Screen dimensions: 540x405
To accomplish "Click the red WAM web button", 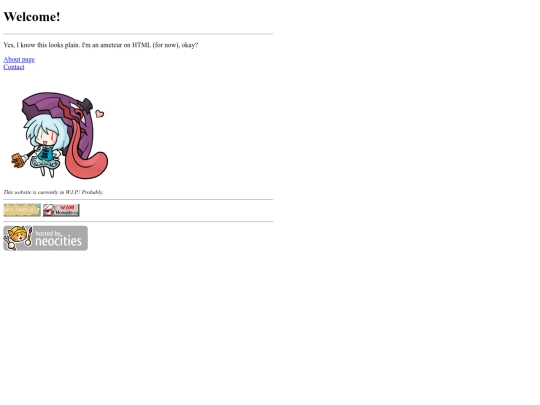I will click(x=61, y=210).
